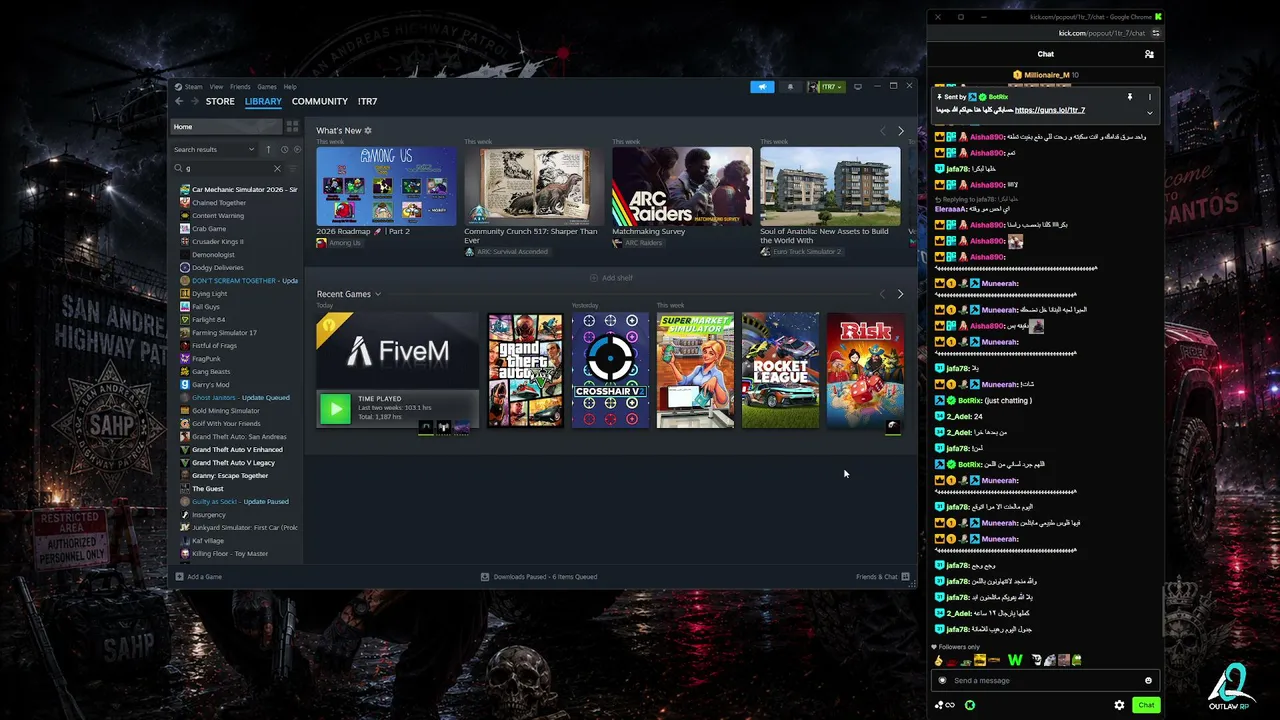Open emoji picker in message box

pyautogui.click(x=1148, y=681)
